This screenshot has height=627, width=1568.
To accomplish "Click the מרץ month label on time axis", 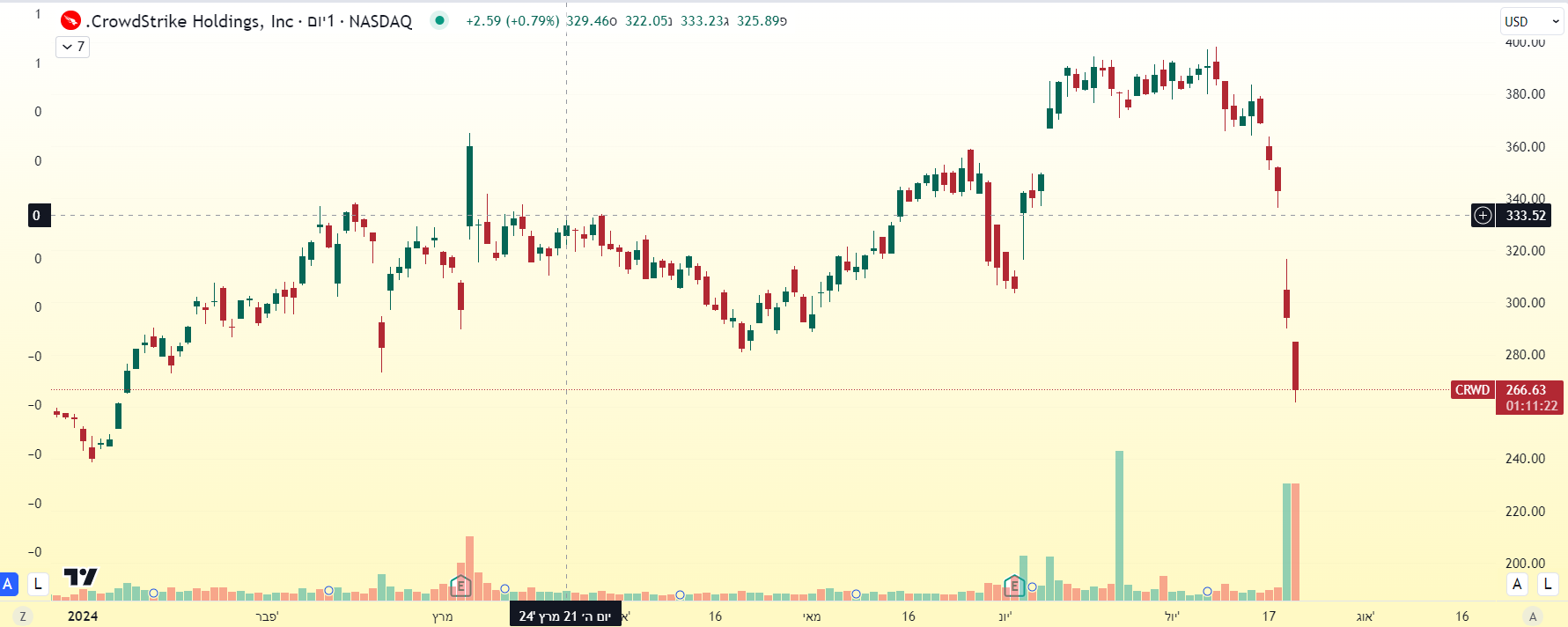I will click(443, 616).
